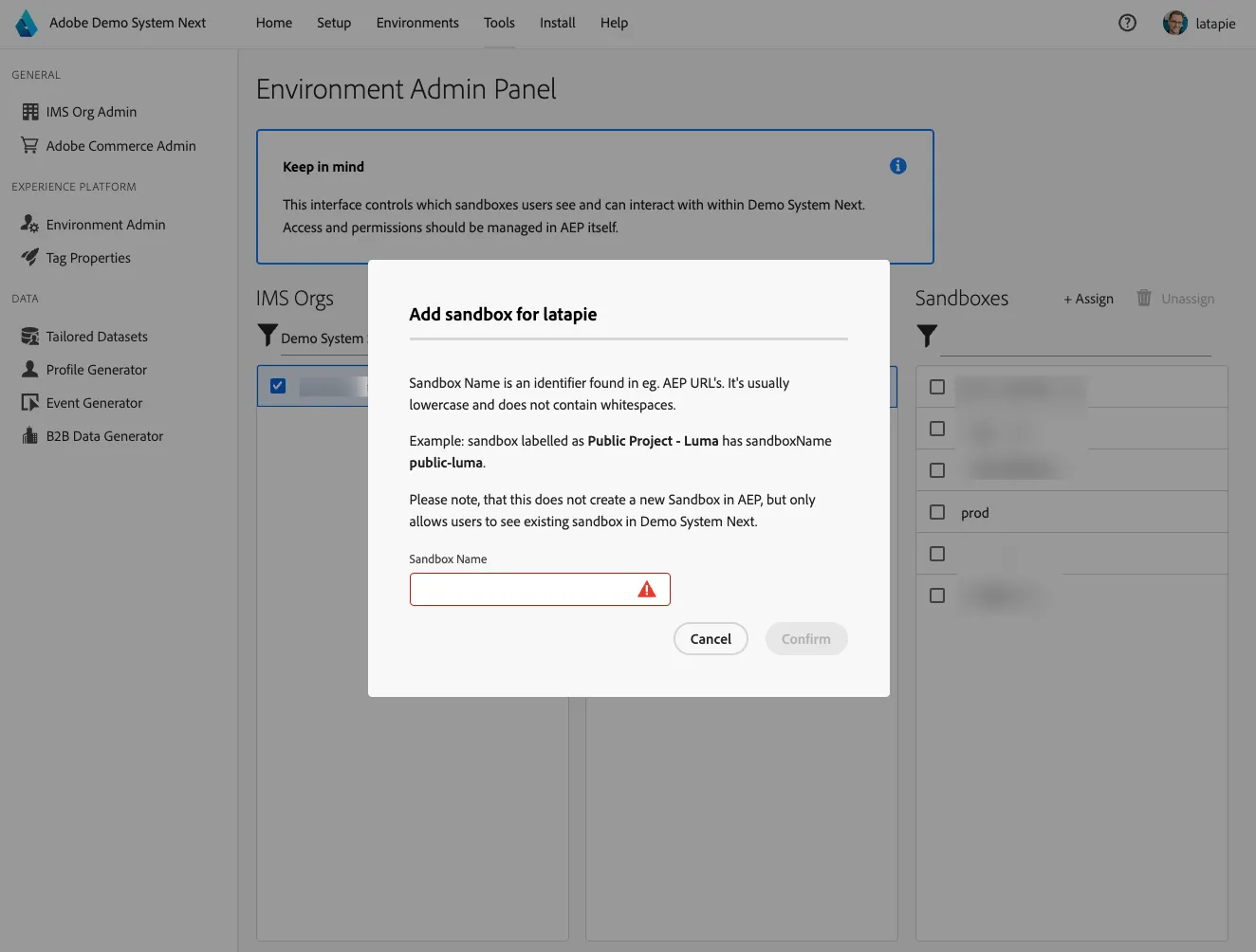
Task: Check the last sandbox checkbox in the list
Action: (x=937, y=595)
